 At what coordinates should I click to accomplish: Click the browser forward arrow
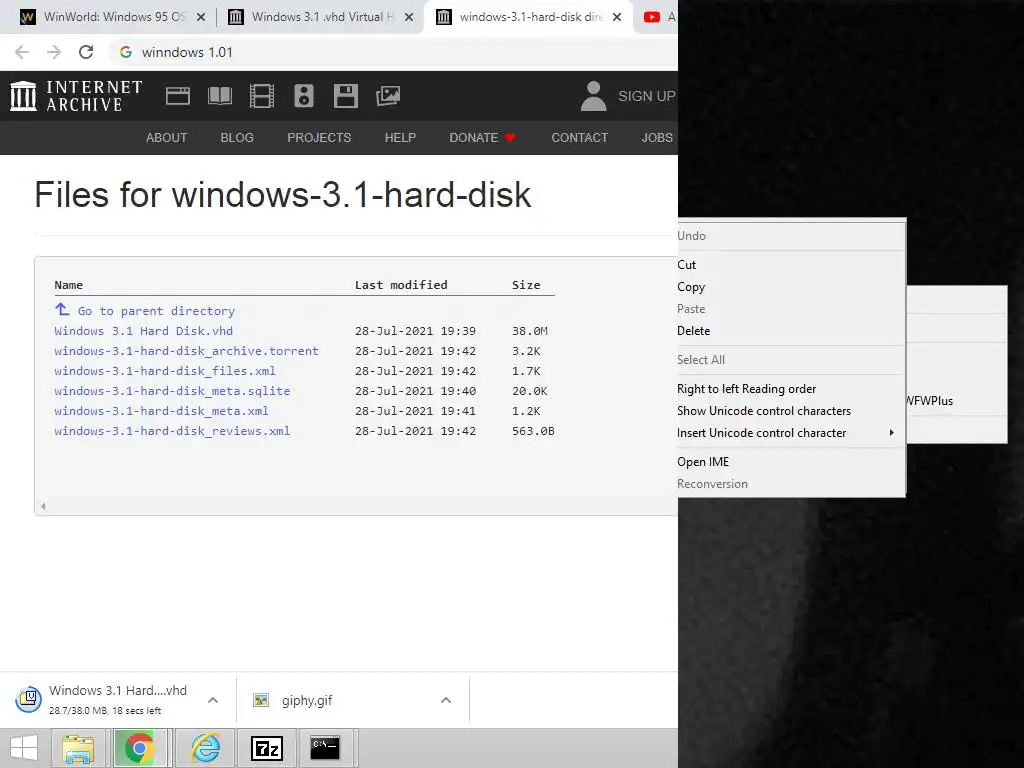point(54,52)
